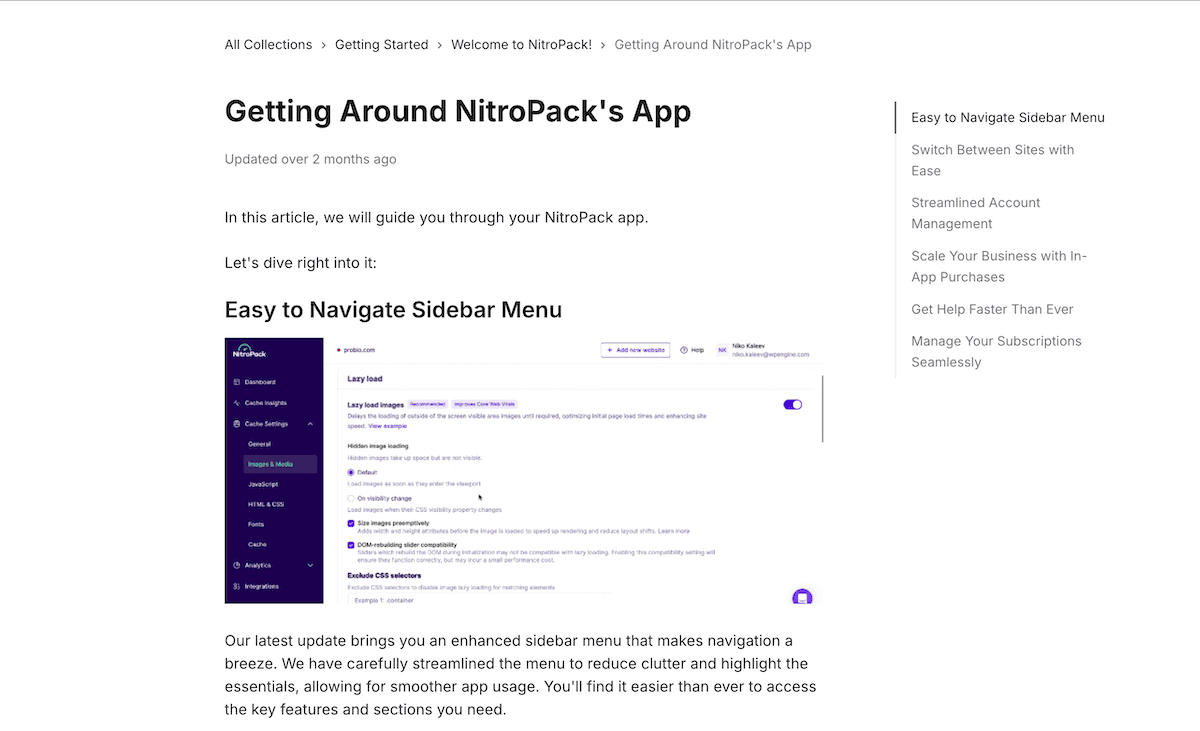Screen dimensions: 1200x731
Task: Click the Cache Settings icon in the sidebar
Action: coord(237,424)
